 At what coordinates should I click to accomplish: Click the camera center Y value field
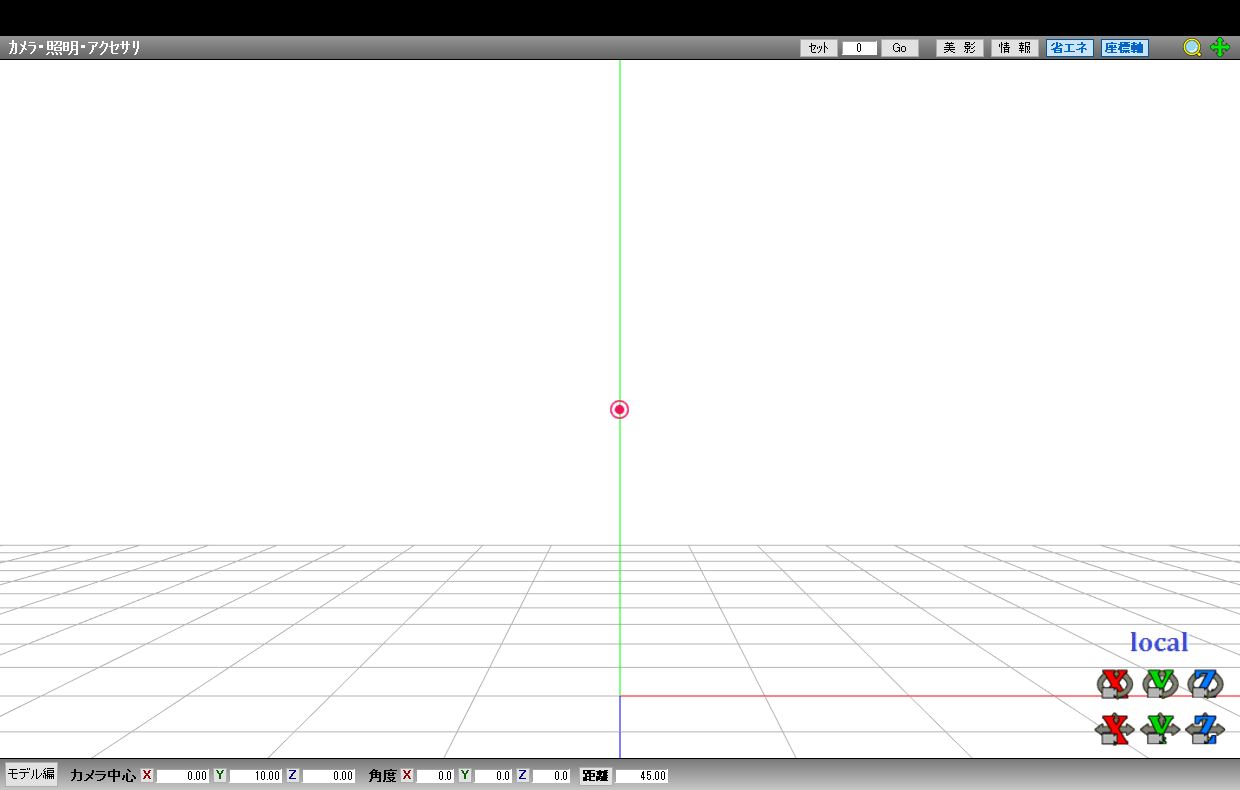(256, 776)
